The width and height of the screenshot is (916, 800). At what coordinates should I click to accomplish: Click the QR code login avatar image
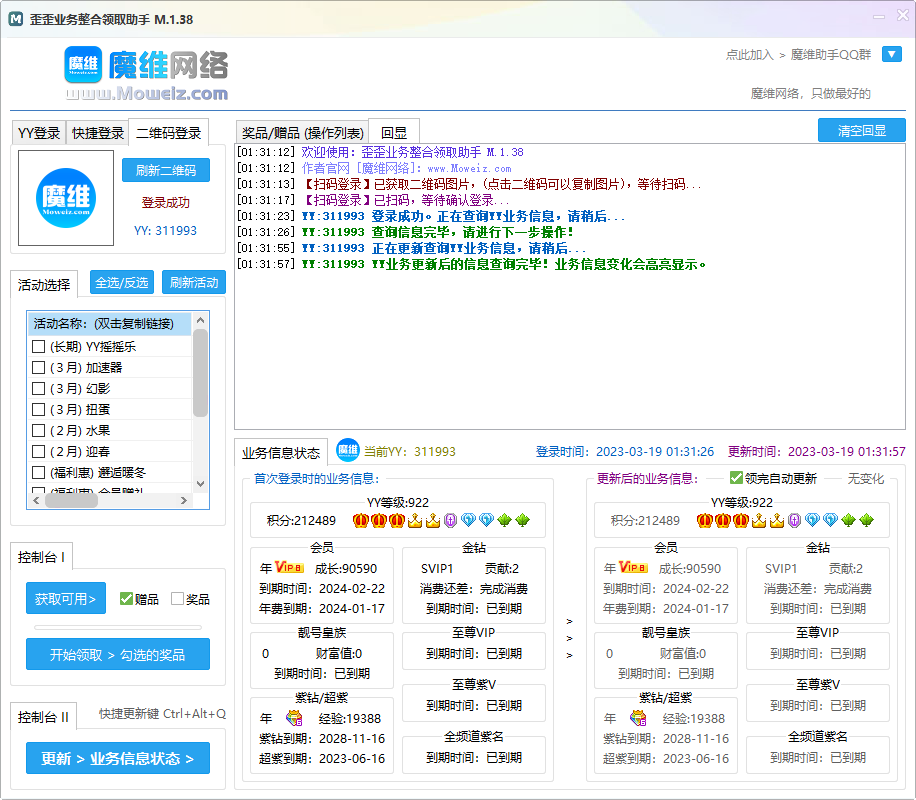point(66,198)
